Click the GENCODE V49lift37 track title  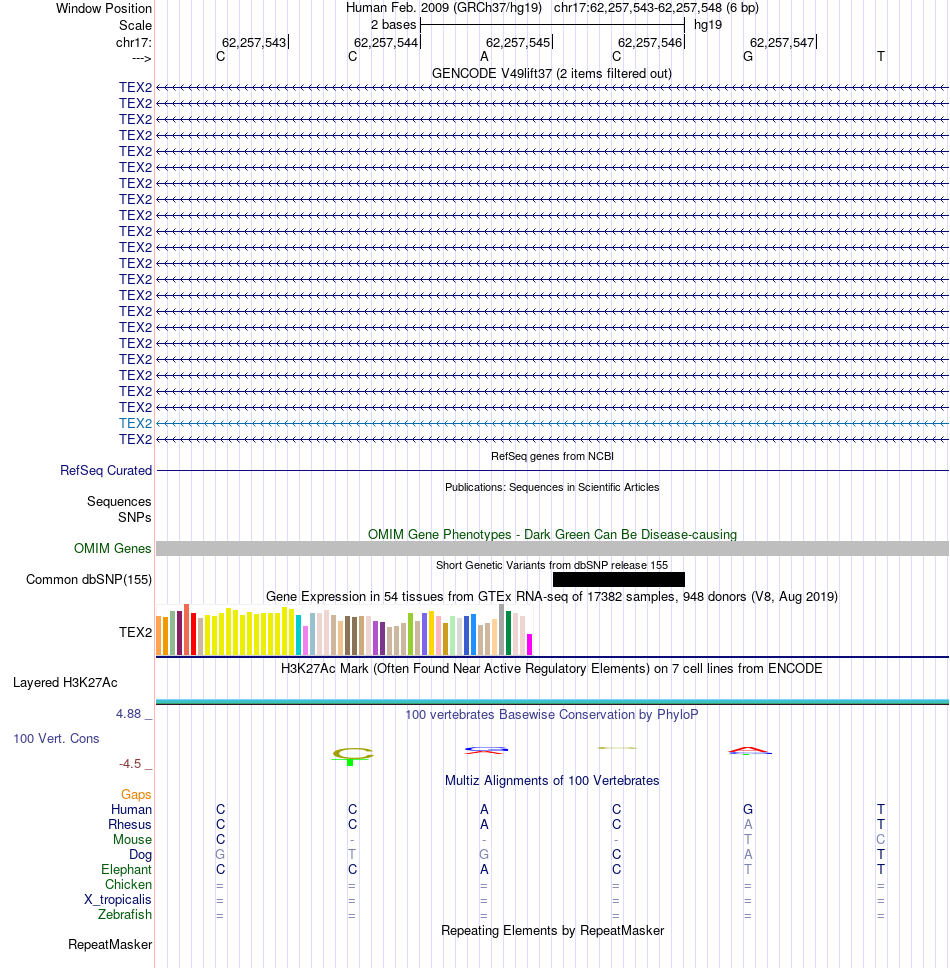[x=552, y=73]
